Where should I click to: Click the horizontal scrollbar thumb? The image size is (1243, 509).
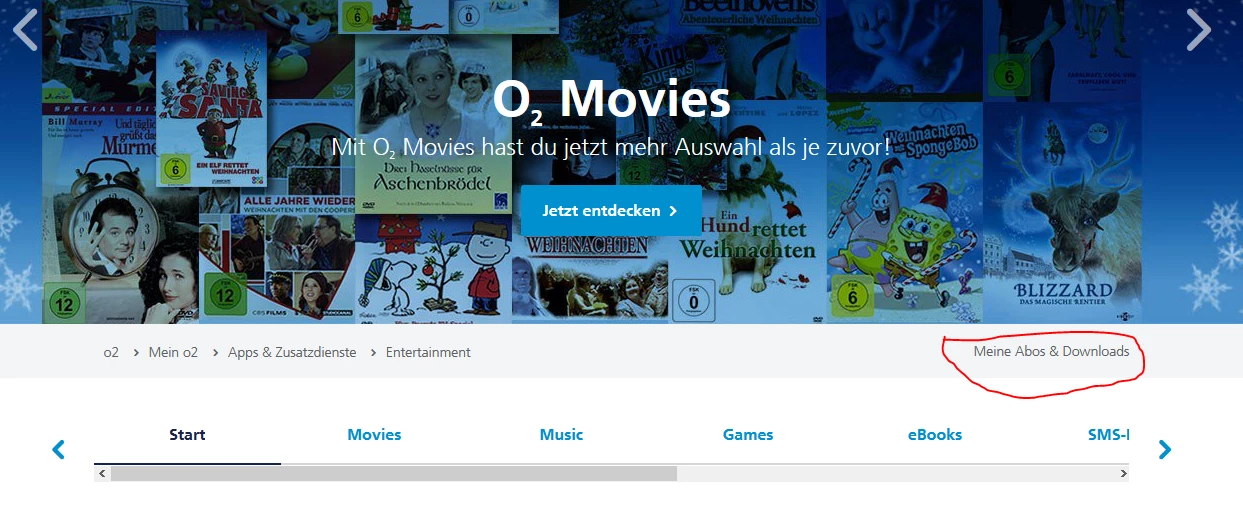tap(394, 474)
